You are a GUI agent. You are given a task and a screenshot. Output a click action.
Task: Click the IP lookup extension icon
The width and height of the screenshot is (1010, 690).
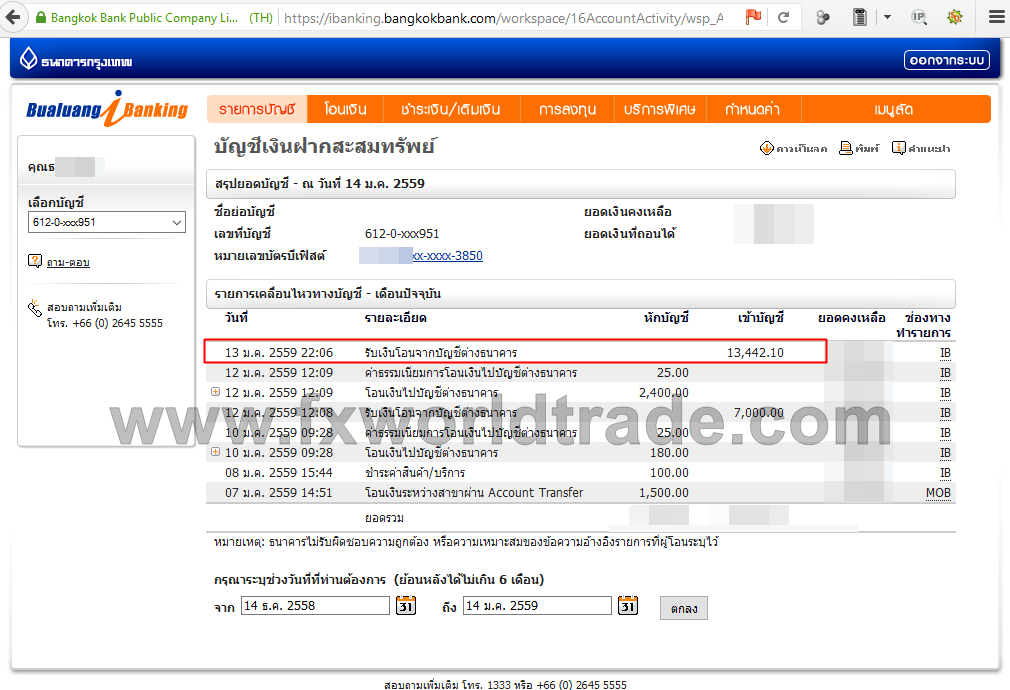tap(919, 17)
